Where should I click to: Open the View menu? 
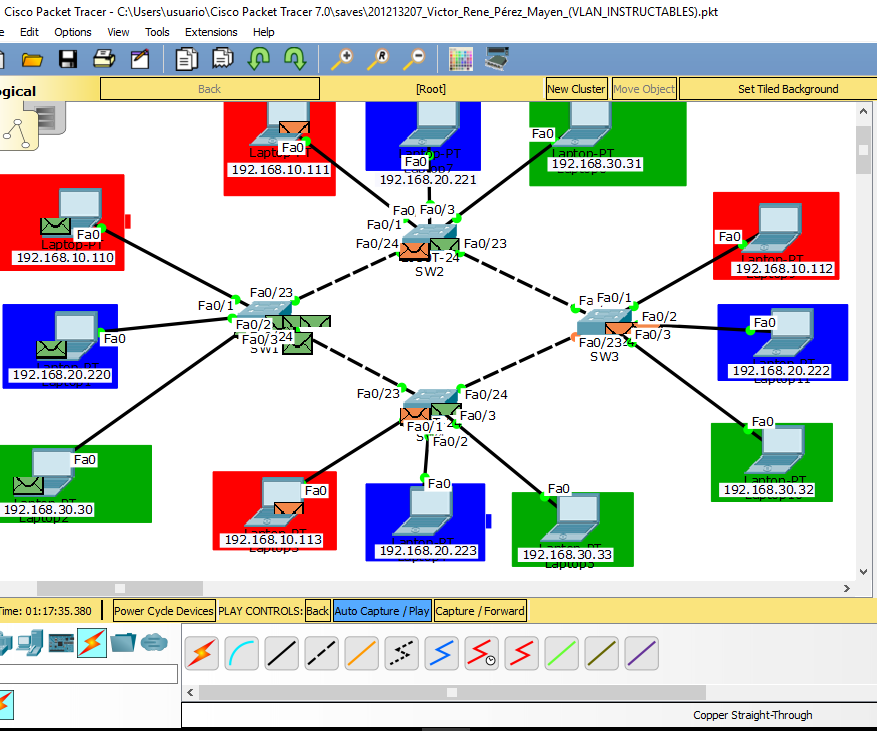pyautogui.click(x=118, y=32)
